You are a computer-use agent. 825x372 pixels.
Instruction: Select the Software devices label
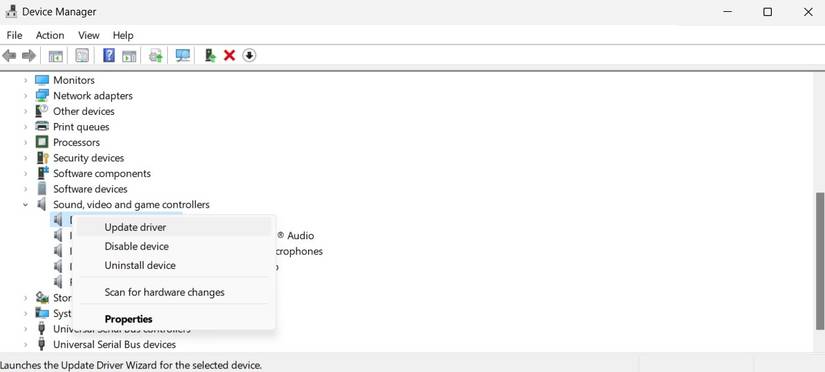[90, 189]
